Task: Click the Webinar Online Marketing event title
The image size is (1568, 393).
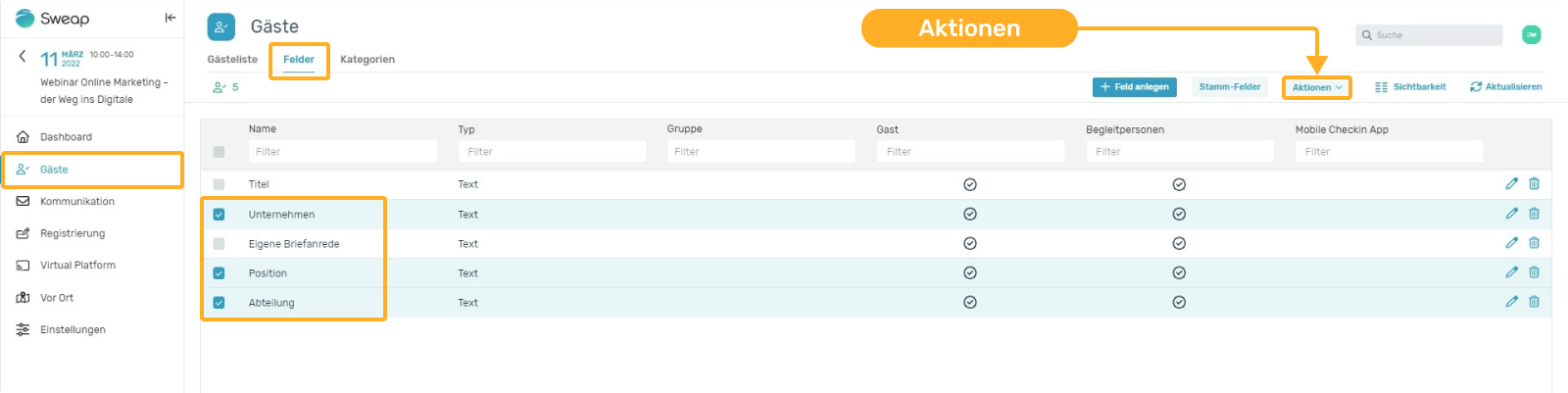Action: coord(104,91)
